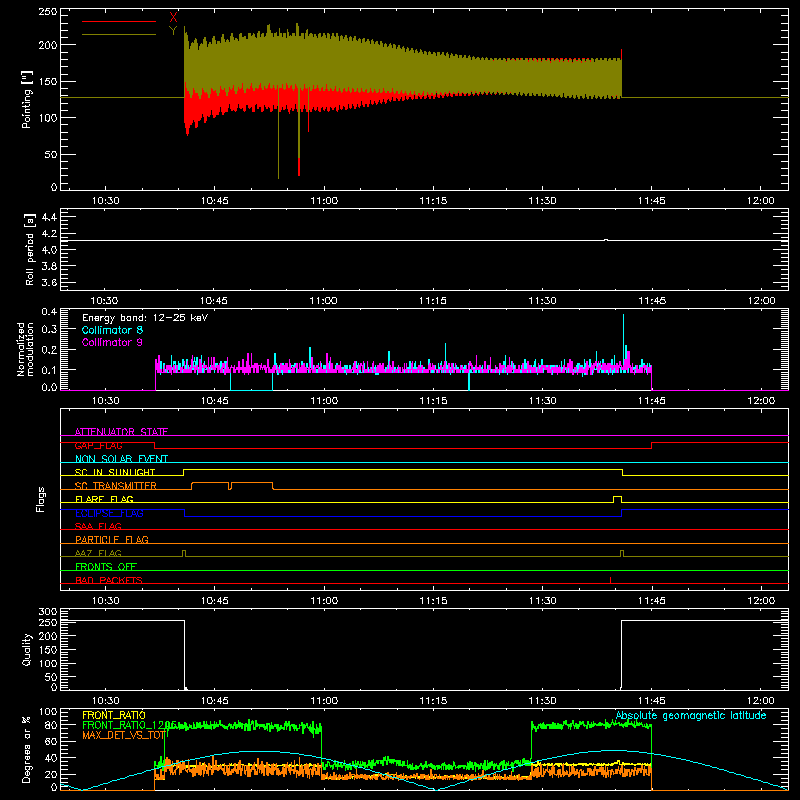The image size is (800, 800).
Task: Select the FRONTS_OFF label
Action: 106,567
